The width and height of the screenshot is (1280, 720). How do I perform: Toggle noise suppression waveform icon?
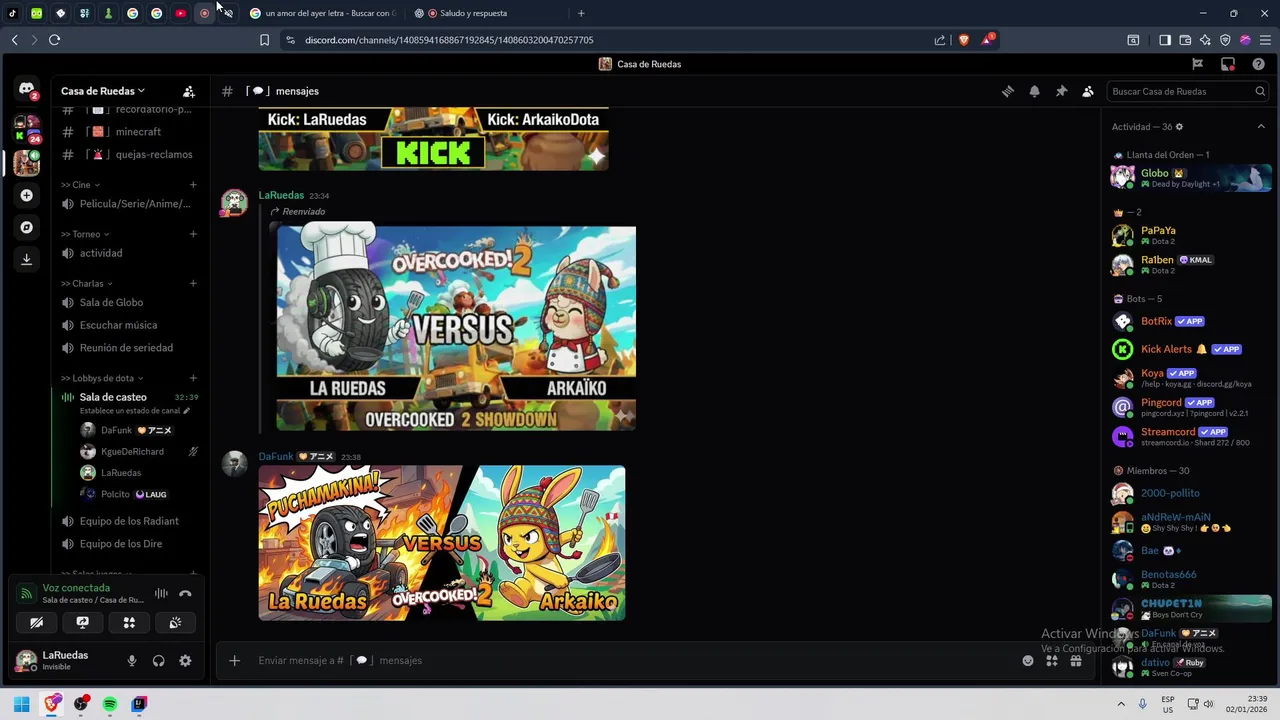point(161,594)
